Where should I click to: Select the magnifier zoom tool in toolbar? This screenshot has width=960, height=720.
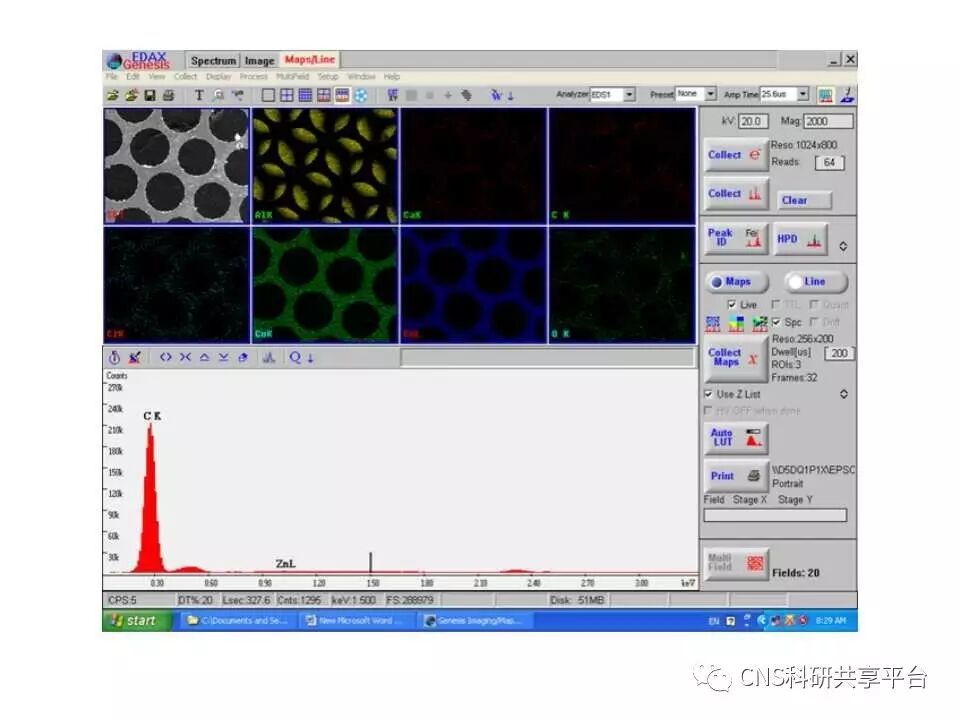(219, 95)
